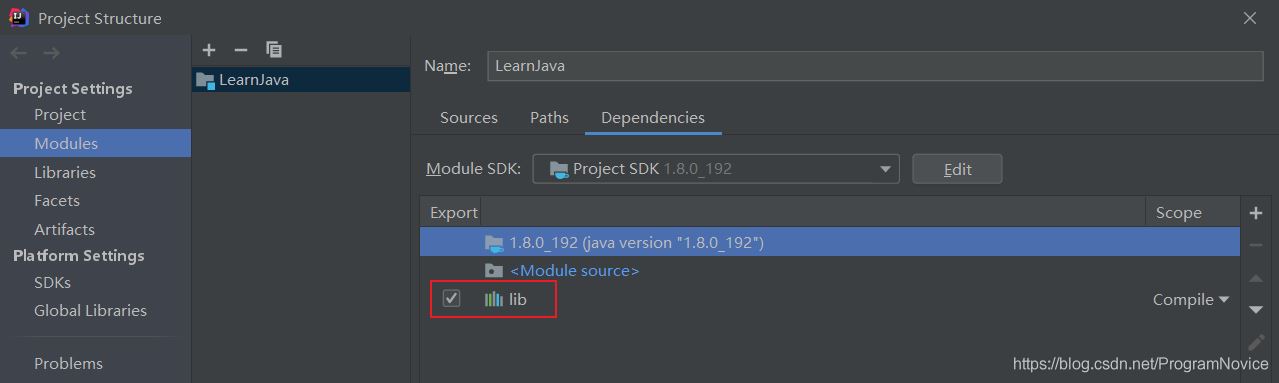Image resolution: width=1279 pixels, height=383 pixels.
Task: Remove module with the minus icon
Action: [x=240, y=49]
